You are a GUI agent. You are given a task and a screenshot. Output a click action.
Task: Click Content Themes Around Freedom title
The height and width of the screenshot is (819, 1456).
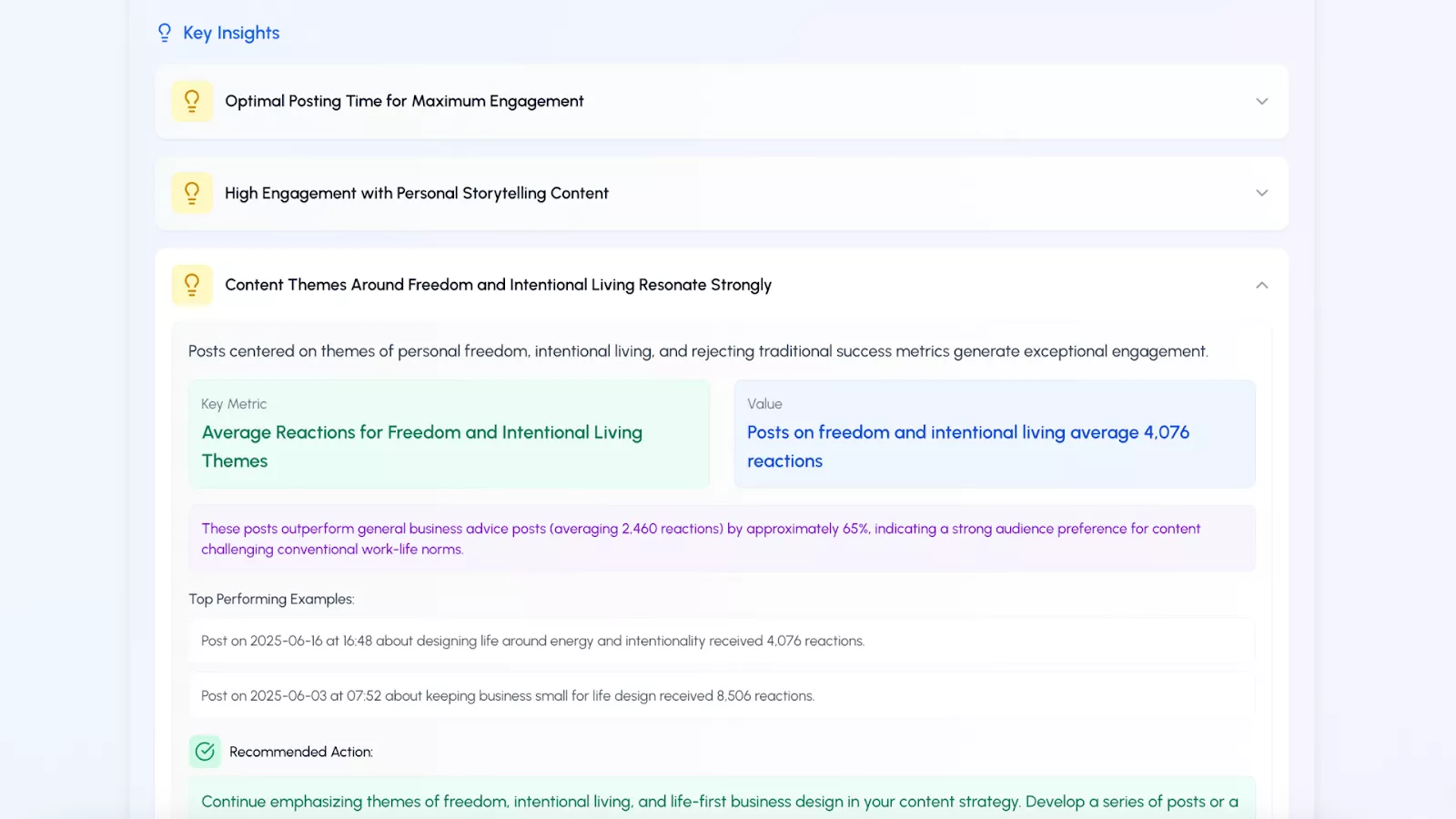click(x=498, y=285)
